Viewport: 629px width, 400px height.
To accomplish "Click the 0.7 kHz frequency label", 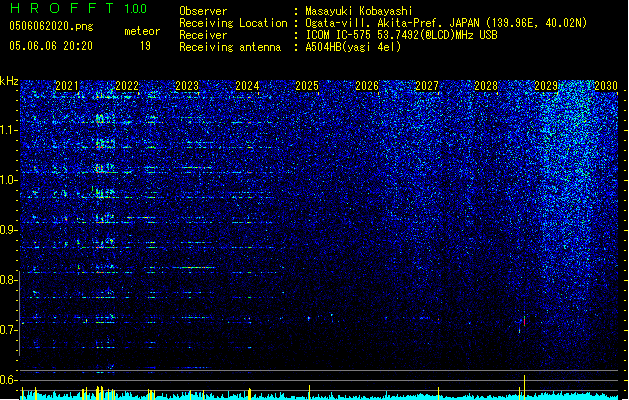I will coord(9,330).
